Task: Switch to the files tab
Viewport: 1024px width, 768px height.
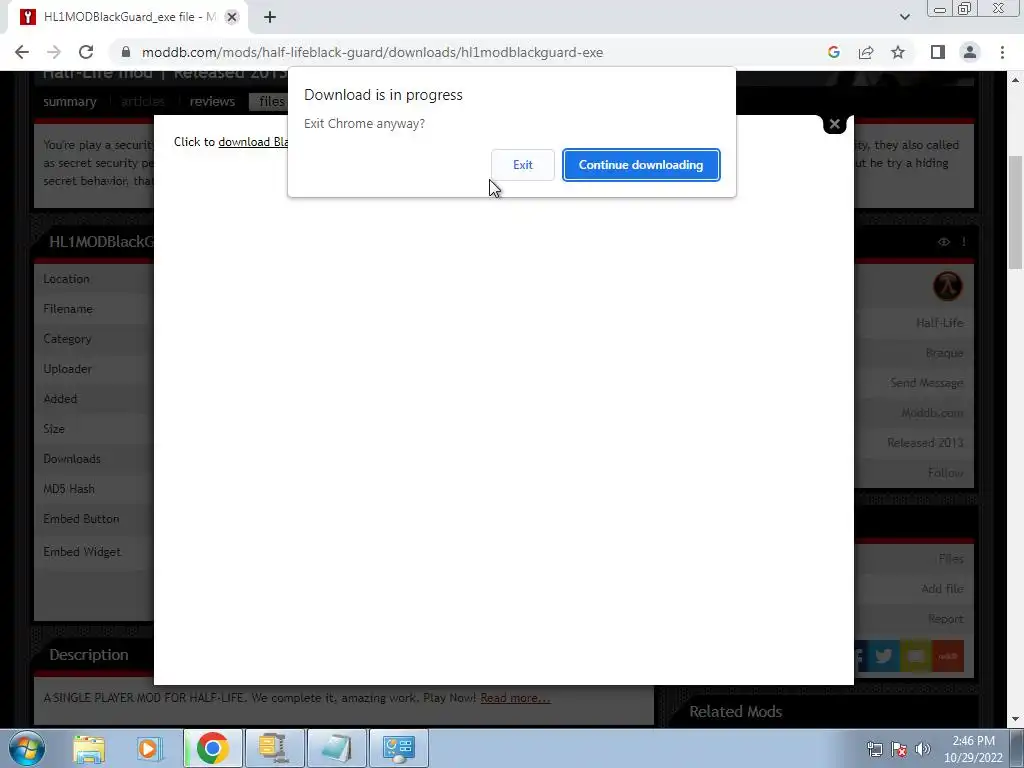Action: pyautogui.click(x=269, y=101)
